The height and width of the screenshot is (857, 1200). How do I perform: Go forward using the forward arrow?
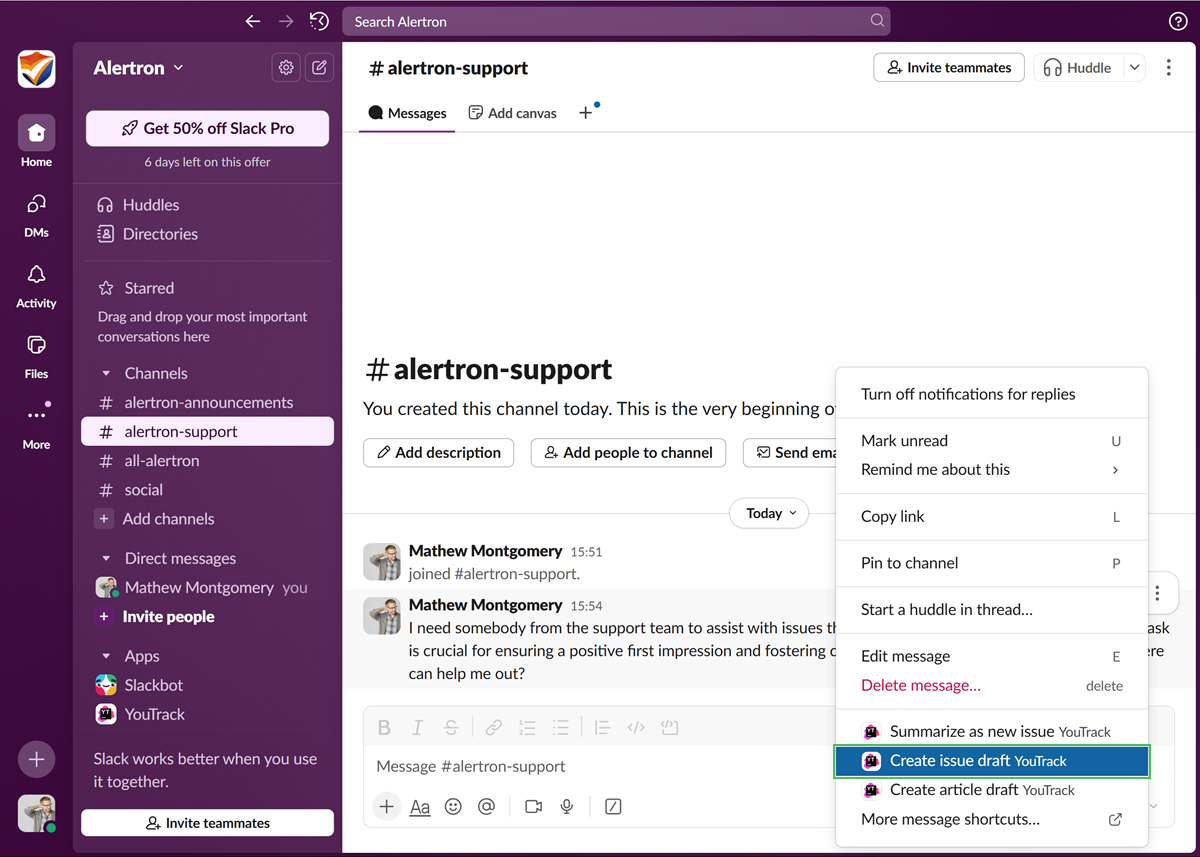tap(286, 21)
